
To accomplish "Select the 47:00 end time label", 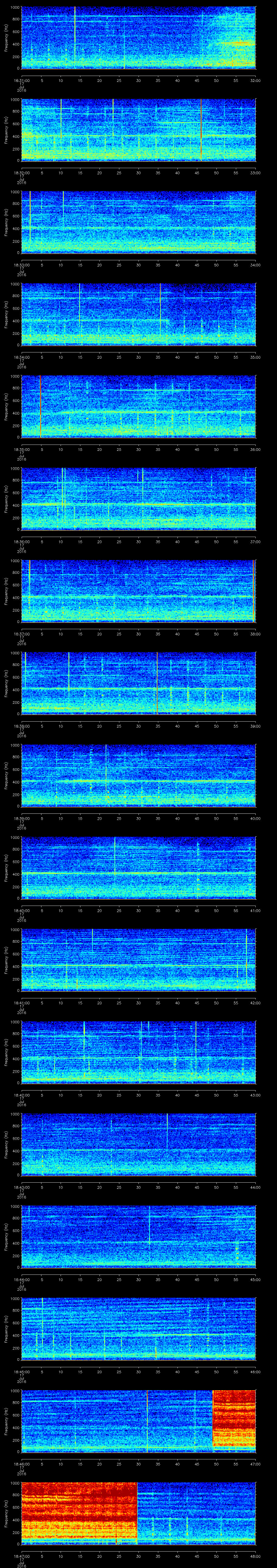I will (x=255, y=1464).
